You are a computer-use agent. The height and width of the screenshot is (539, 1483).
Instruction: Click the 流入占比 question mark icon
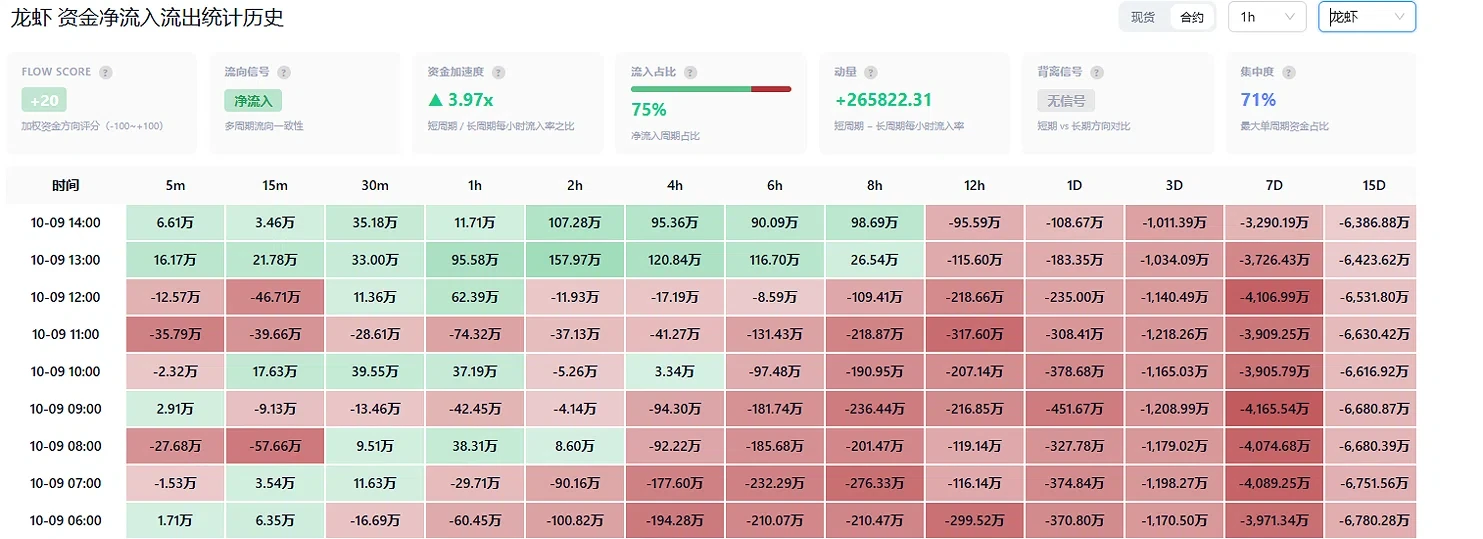690,73
